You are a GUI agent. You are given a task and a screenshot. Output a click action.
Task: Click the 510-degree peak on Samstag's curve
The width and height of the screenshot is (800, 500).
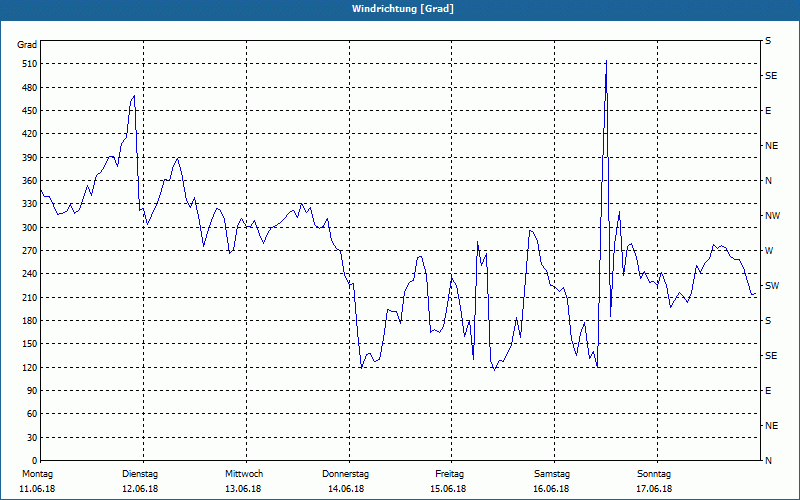pyautogui.click(x=606, y=61)
